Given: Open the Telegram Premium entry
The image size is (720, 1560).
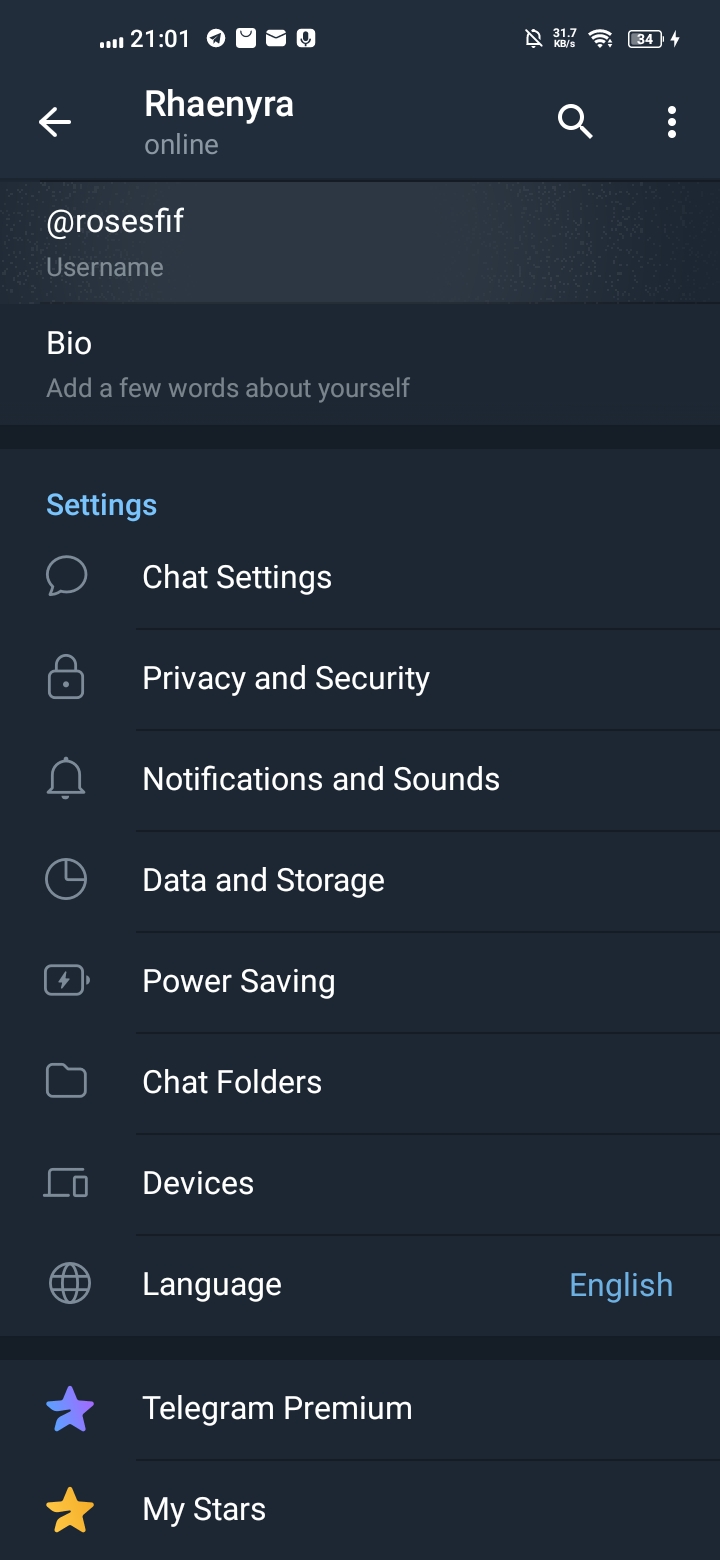Looking at the screenshot, I should pos(277,1408).
